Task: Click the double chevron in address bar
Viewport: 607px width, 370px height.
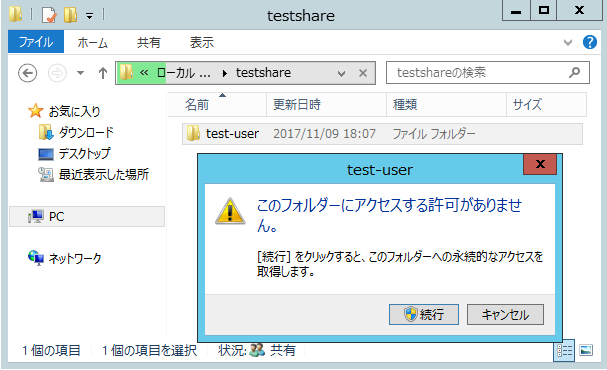Action: click(144, 72)
